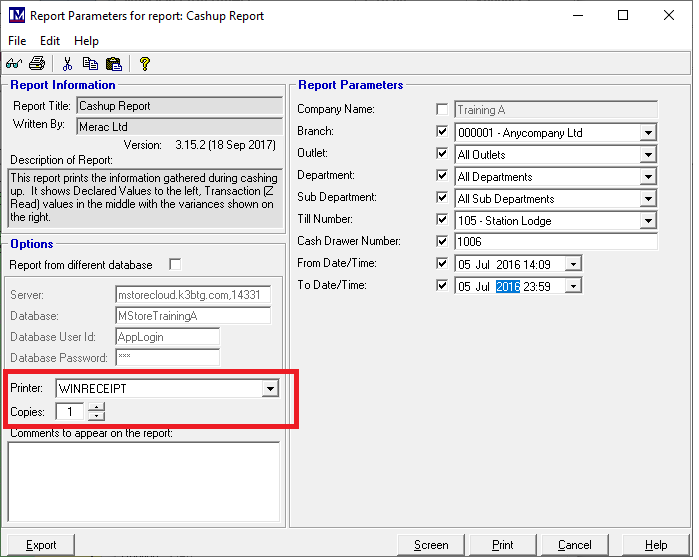Click the application logo in title bar
The height and width of the screenshot is (560, 699).
click(x=17, y=16)
